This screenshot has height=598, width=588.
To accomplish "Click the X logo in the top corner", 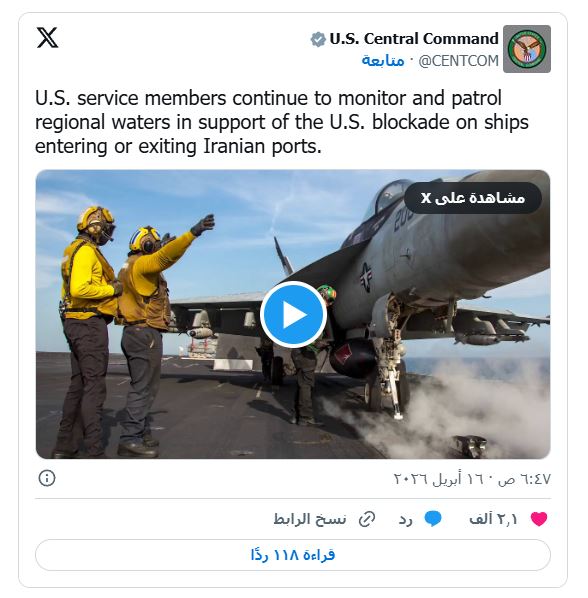I will [x=47, y=38].
